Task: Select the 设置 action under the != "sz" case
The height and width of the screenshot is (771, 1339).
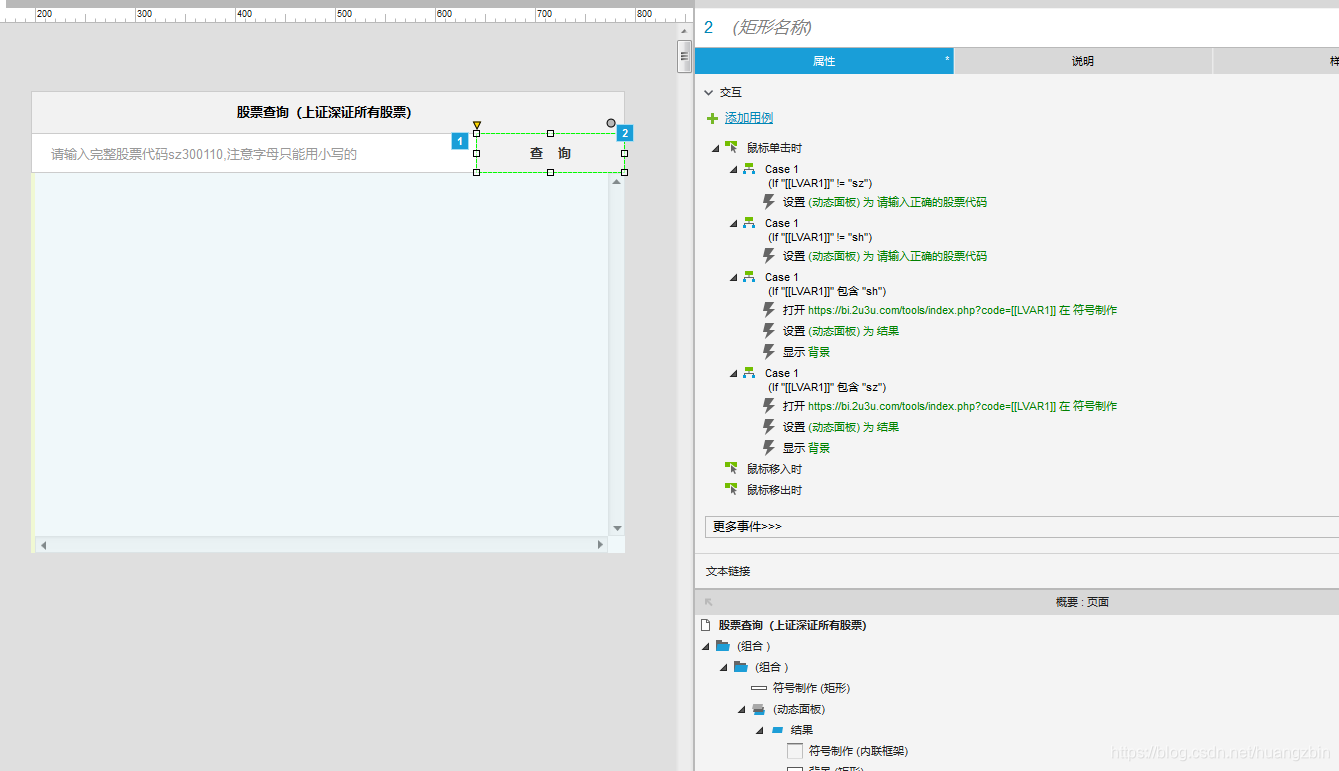Action: [x=884, y=202]
